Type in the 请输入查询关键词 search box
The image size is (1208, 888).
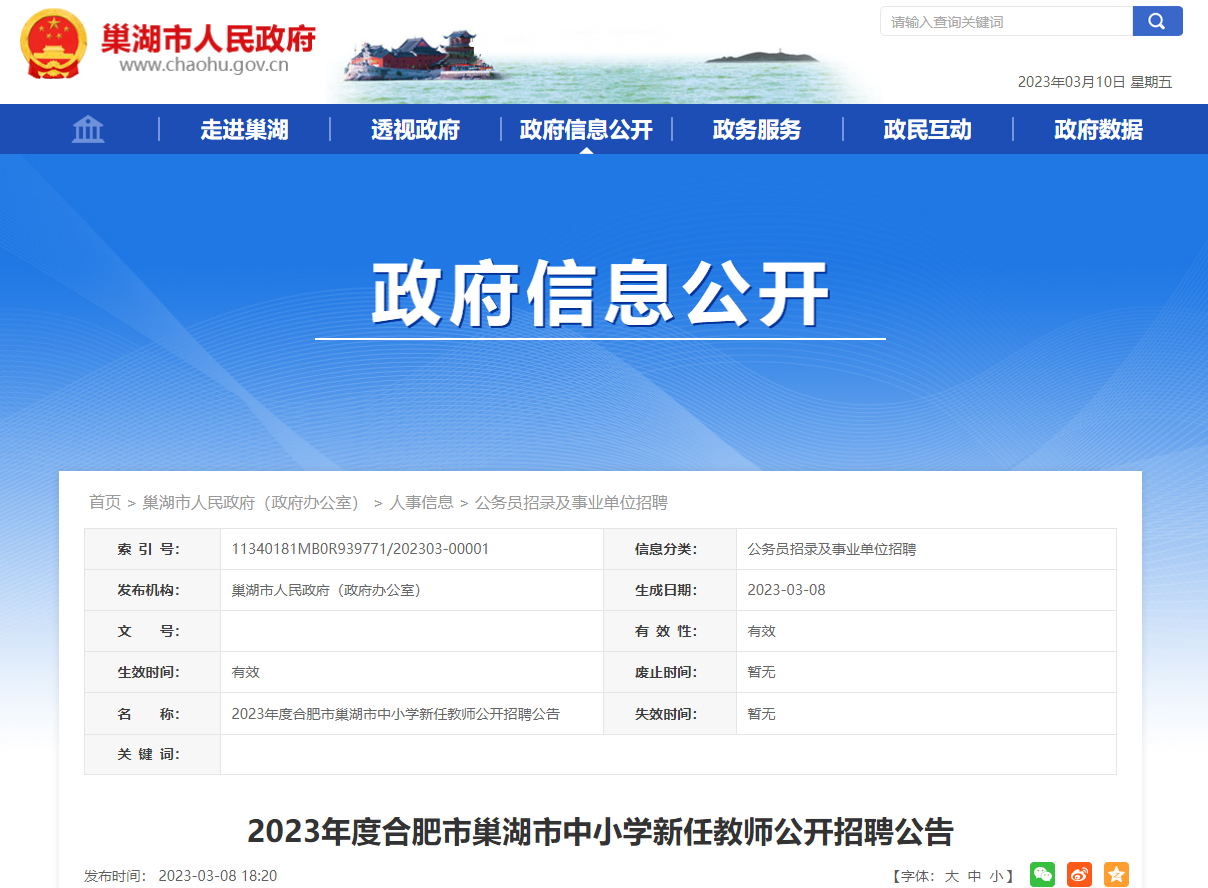tap(1005, 21)
